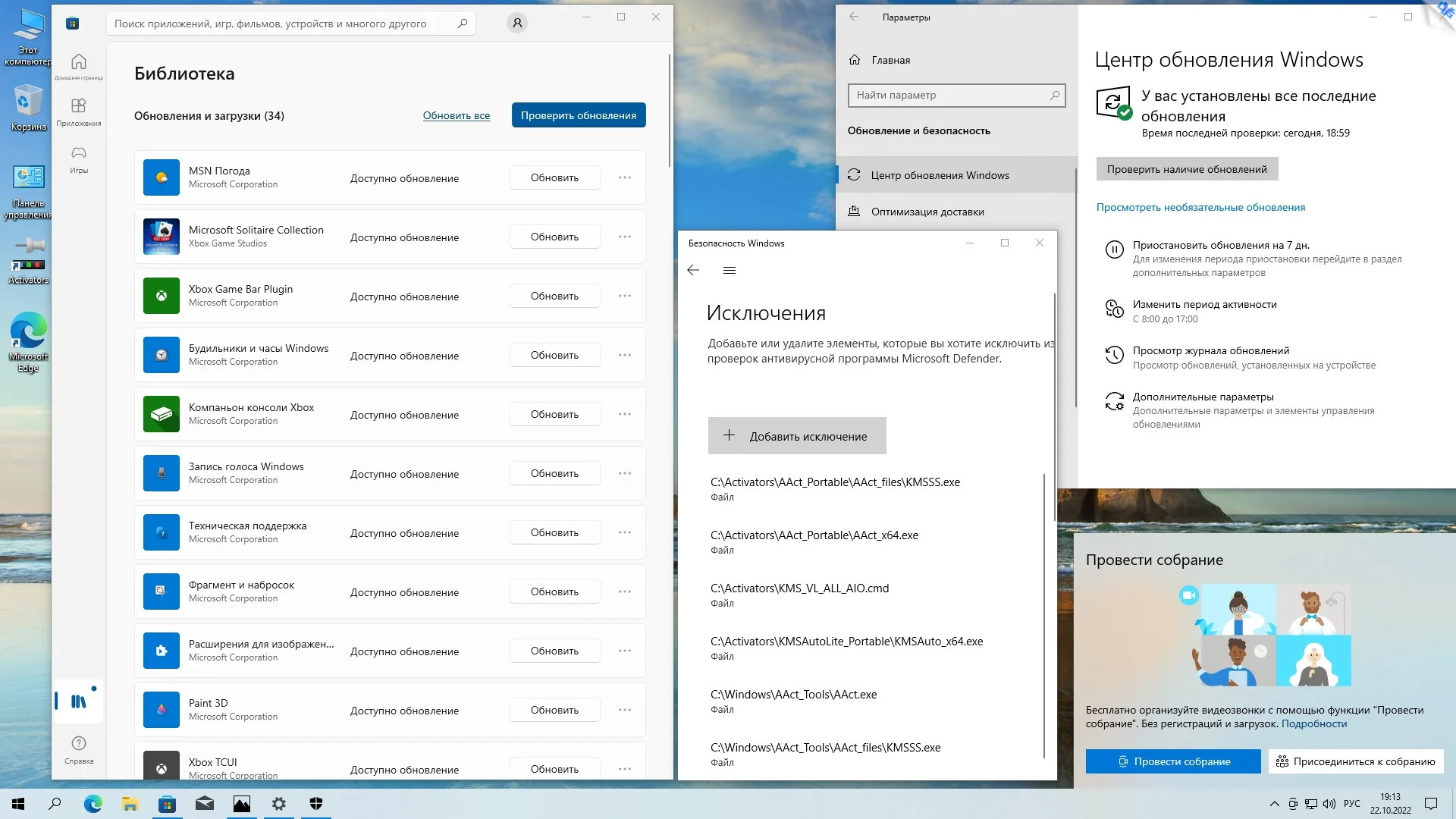The height and width of the screenshot is (819, 1456).
Task: Select Центр обновления Windows menu item
Action: 940,175
